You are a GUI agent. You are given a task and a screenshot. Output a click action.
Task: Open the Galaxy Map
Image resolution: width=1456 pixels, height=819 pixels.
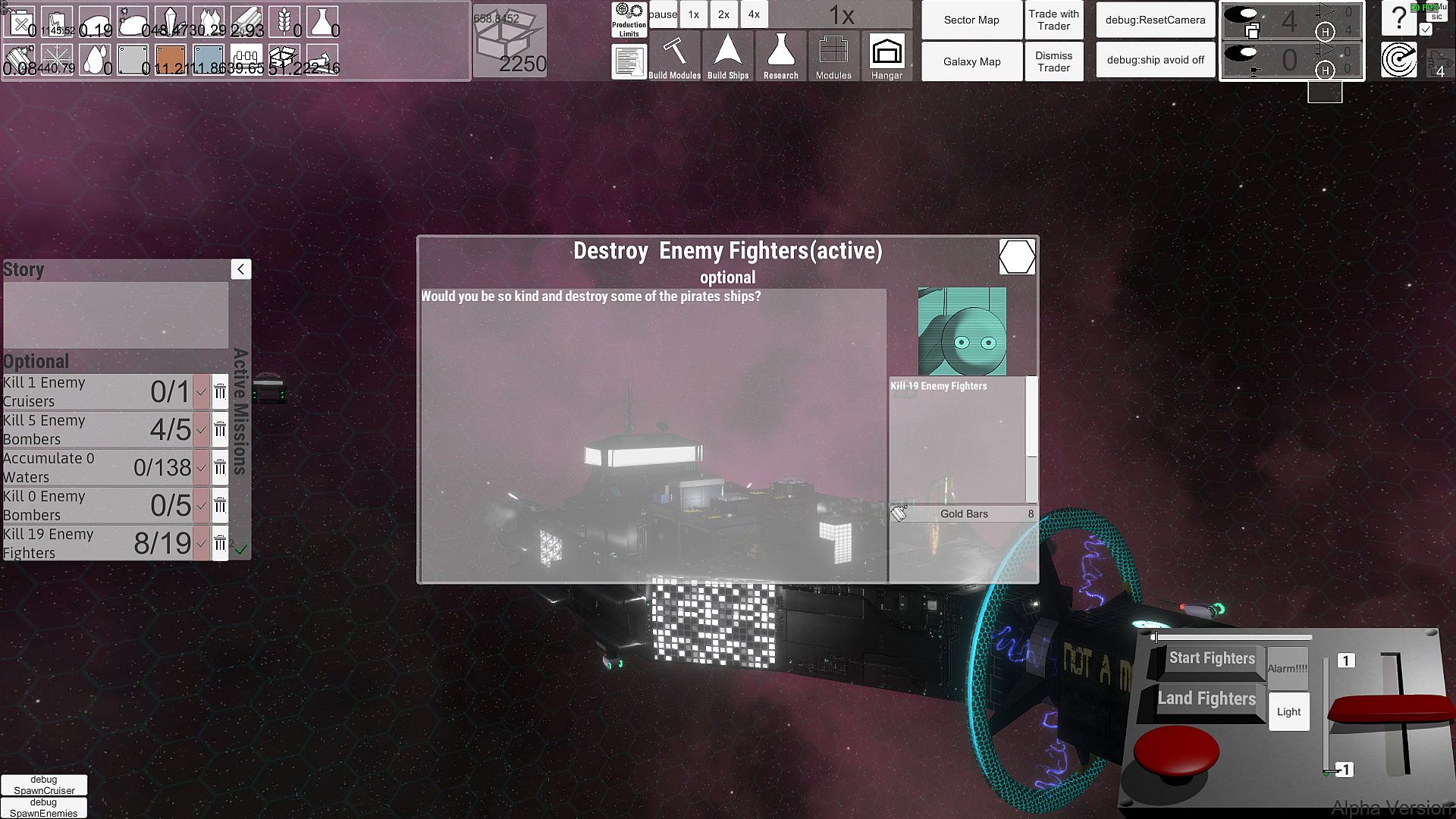971,61
